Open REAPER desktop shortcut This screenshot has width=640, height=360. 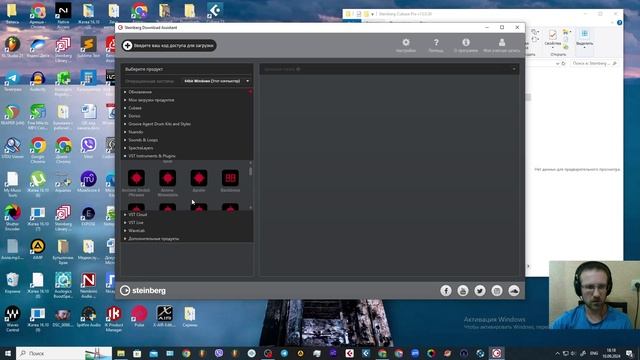click(x=13, y=114)
